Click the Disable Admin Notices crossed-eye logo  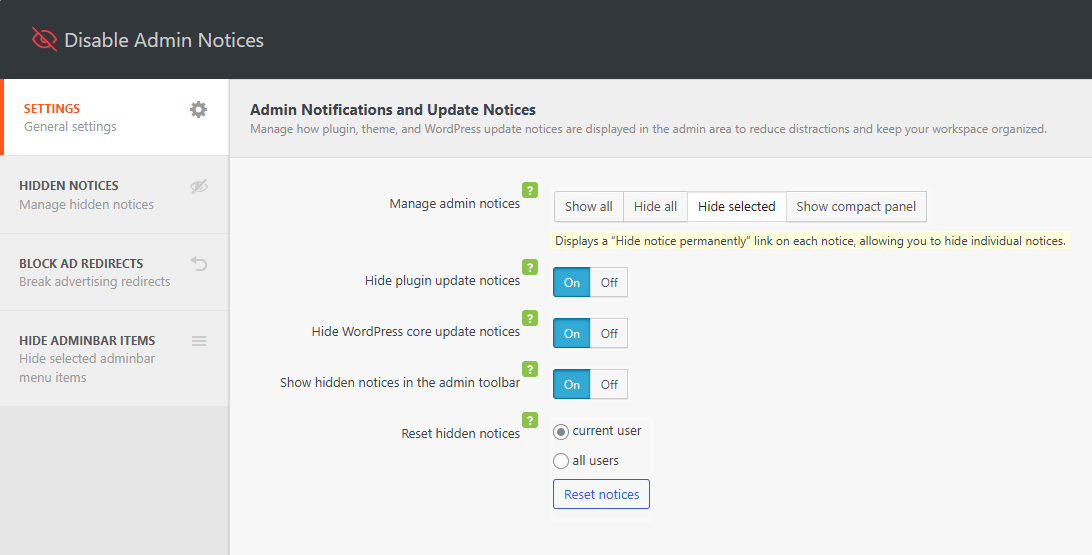pos(44,40)
